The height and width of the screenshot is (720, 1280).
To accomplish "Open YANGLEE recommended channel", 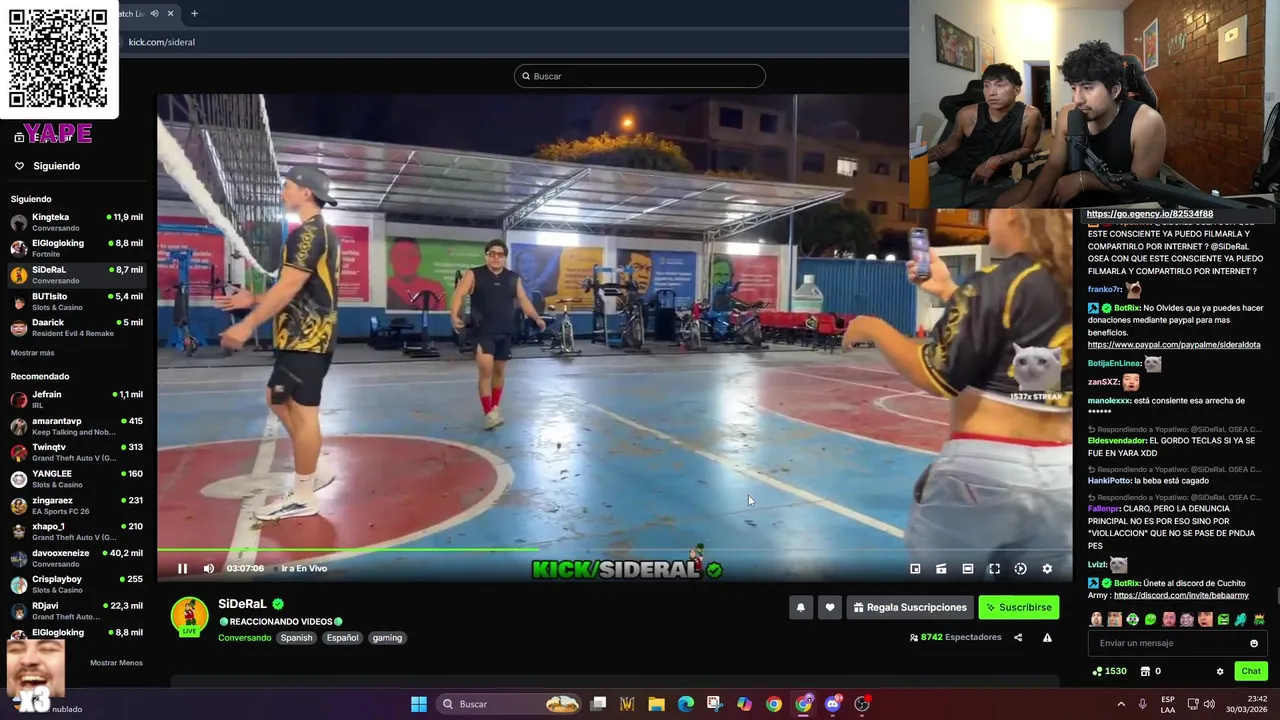I will point(77,479).
